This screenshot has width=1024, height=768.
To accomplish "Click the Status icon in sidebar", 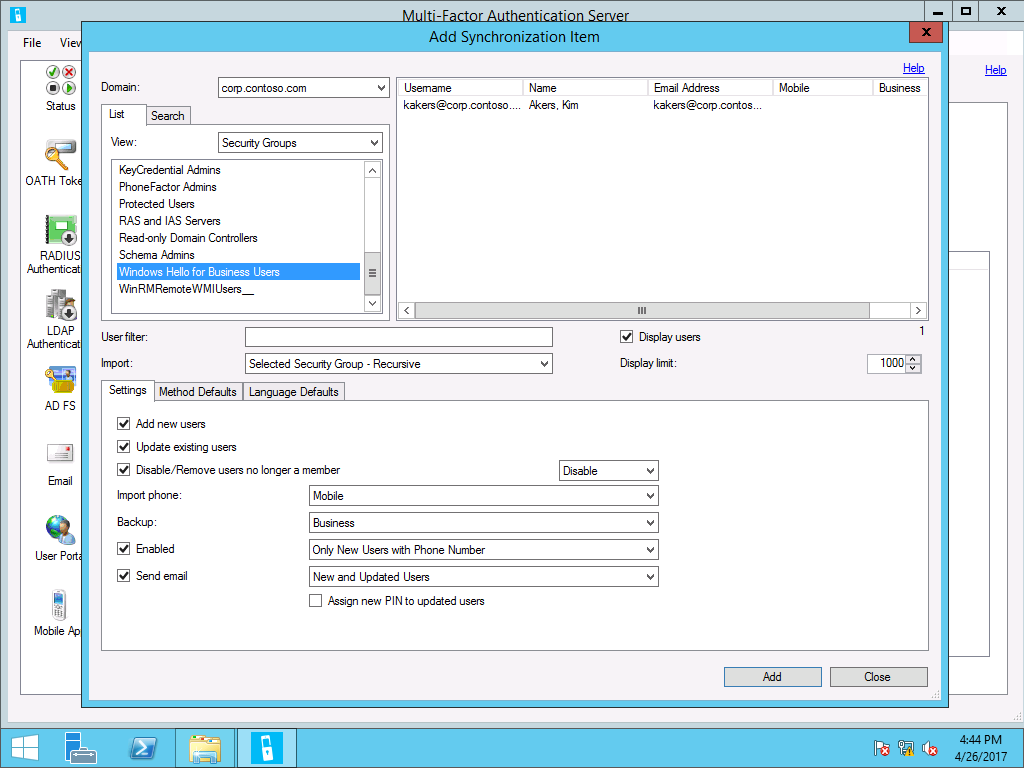I will (60, 80).
